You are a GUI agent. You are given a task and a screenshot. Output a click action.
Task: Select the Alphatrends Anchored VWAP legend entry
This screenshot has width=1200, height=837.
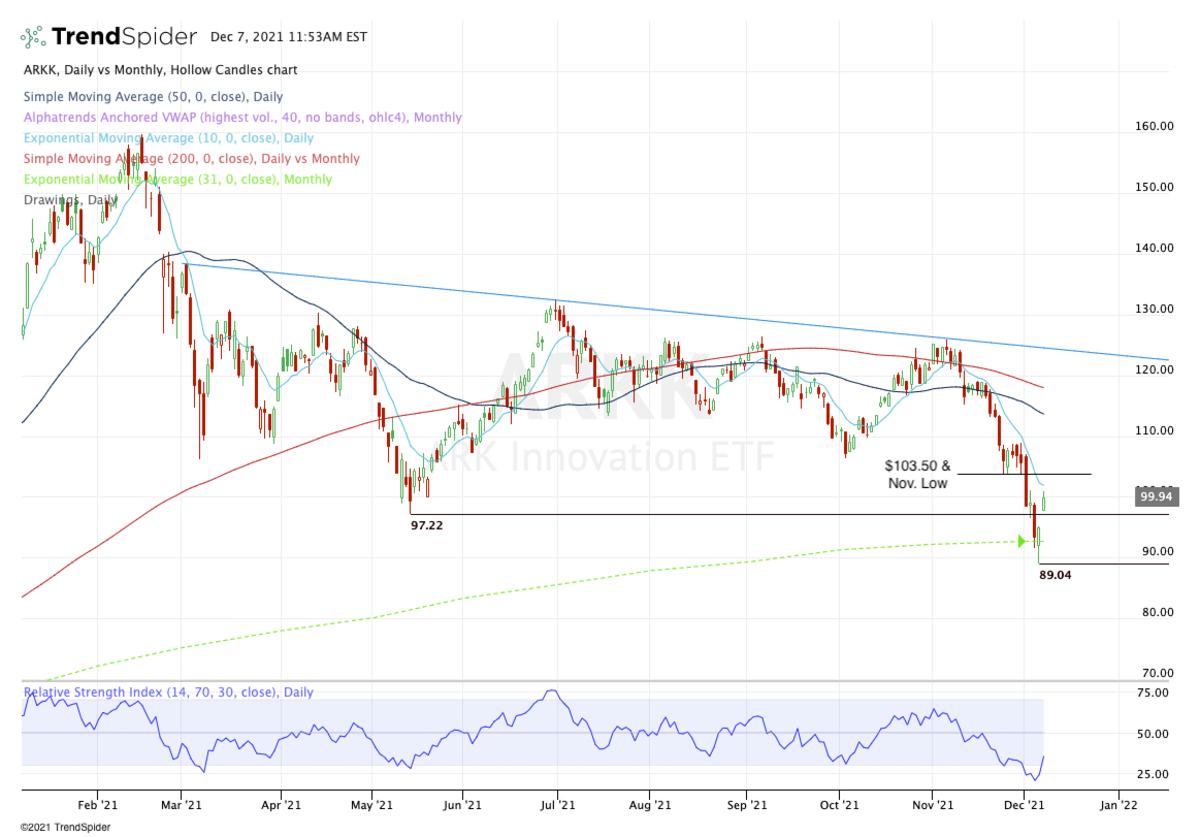point(241,117)
